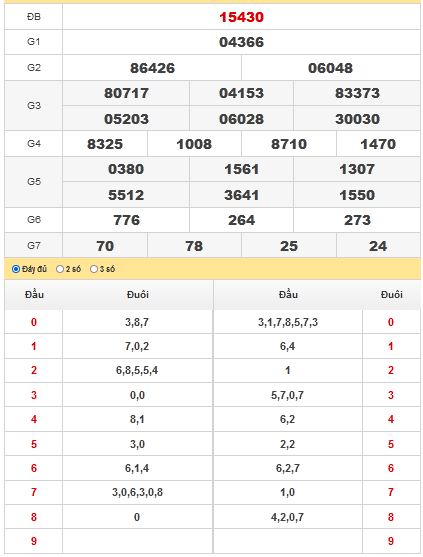The width and height of the screenshot is (423, 557).
Task: Click the G7 result 78
Action: click(194, 246)
